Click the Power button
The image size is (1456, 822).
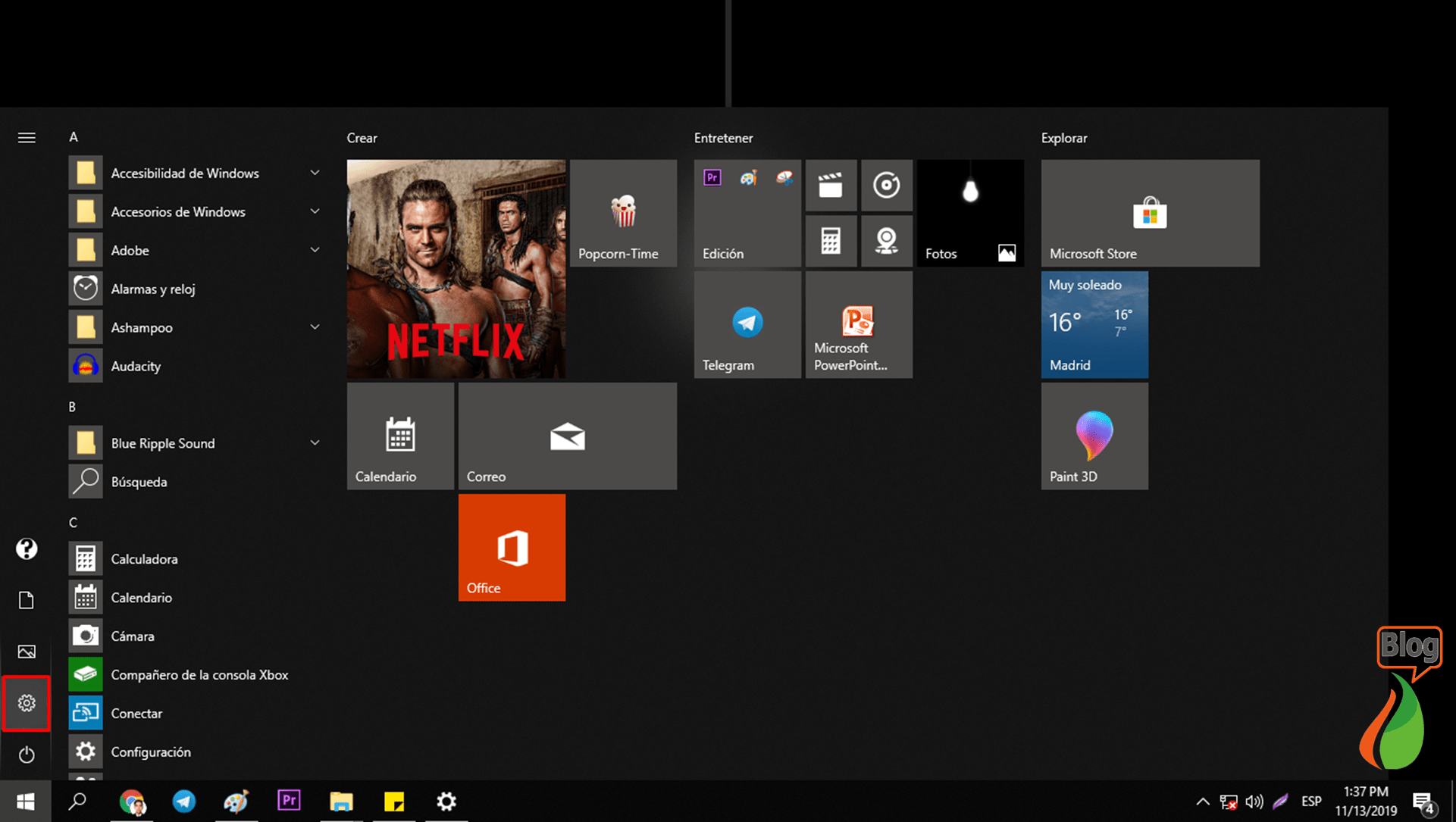pos(27,755)
